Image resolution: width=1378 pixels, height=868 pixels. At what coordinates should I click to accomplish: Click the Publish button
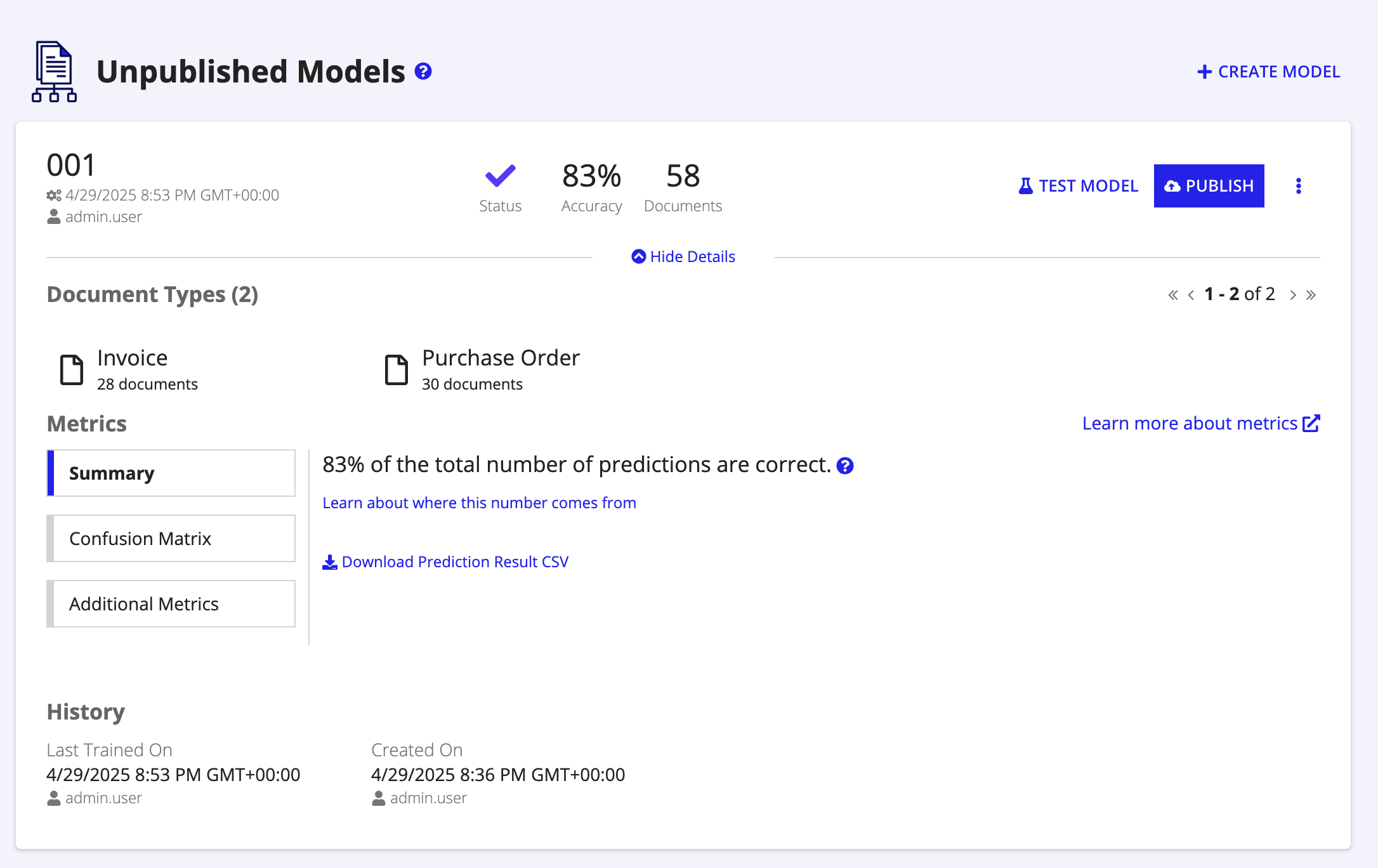[1209, 186]
